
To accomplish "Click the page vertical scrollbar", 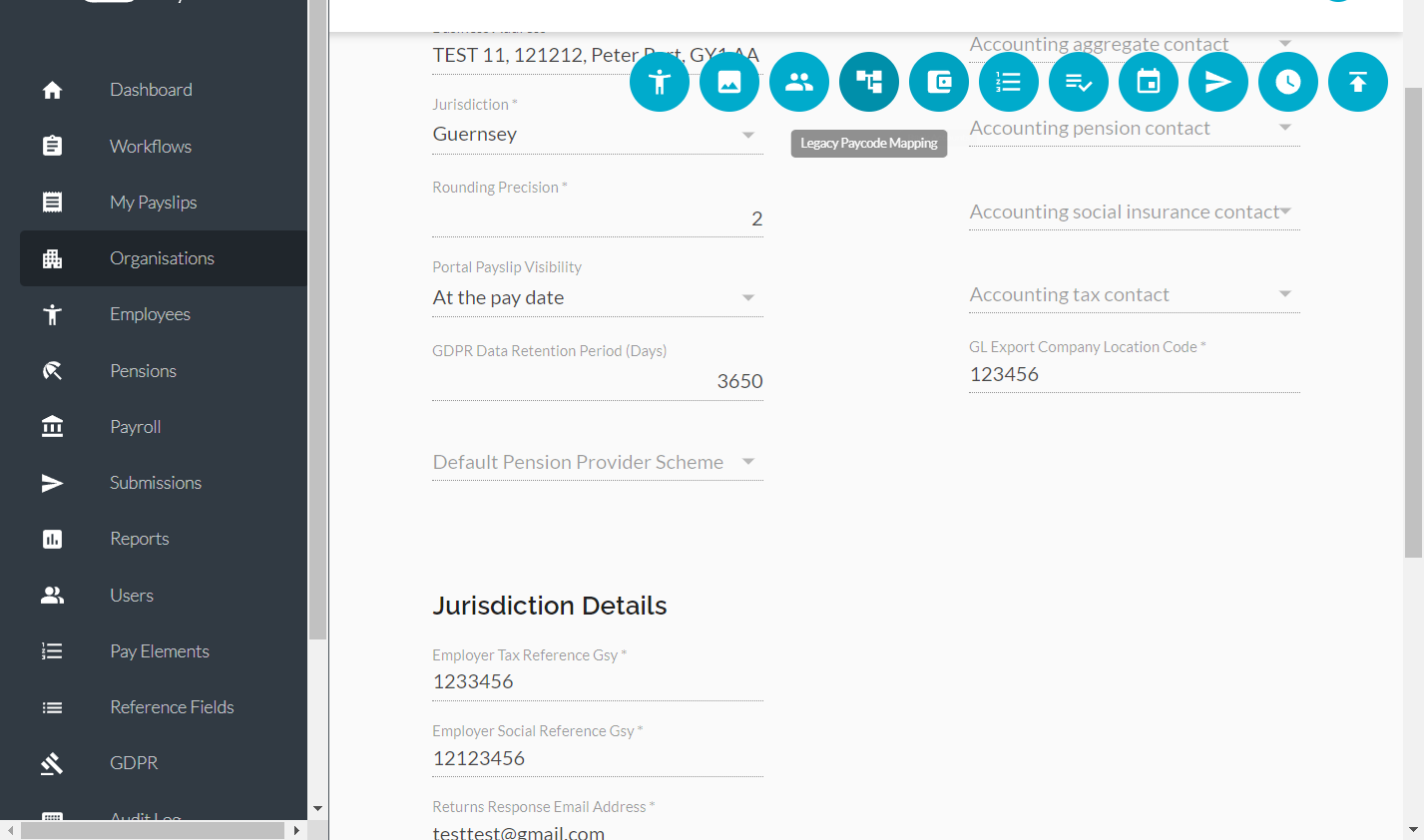I will 1413,322.
